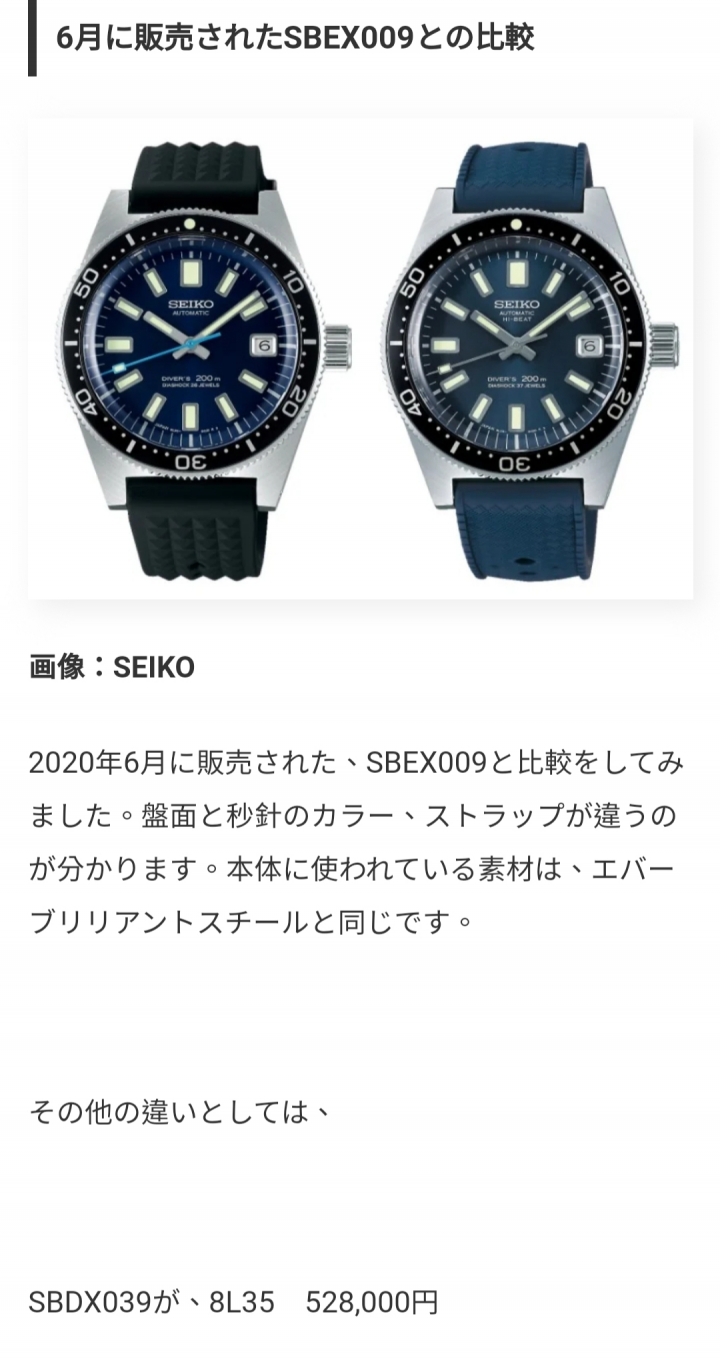Viewport: 720px width, 1360px height.
Task: Tap the 8L35 caliber text
Action: pos(242,1303)
